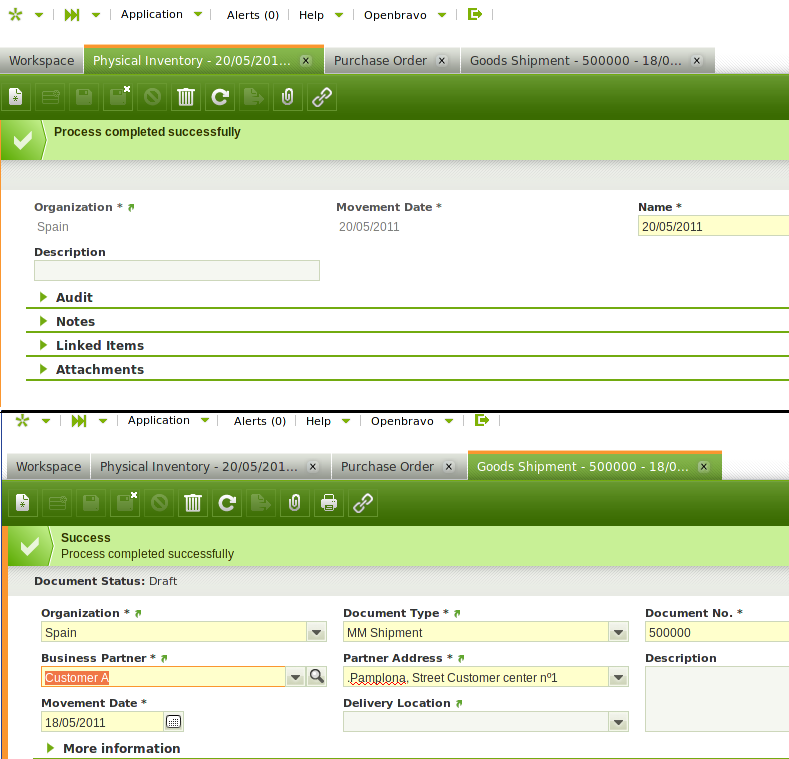Click the refresh icon in Goods Shipment toolbar
The image size is (789, 759).
[227, 503]
